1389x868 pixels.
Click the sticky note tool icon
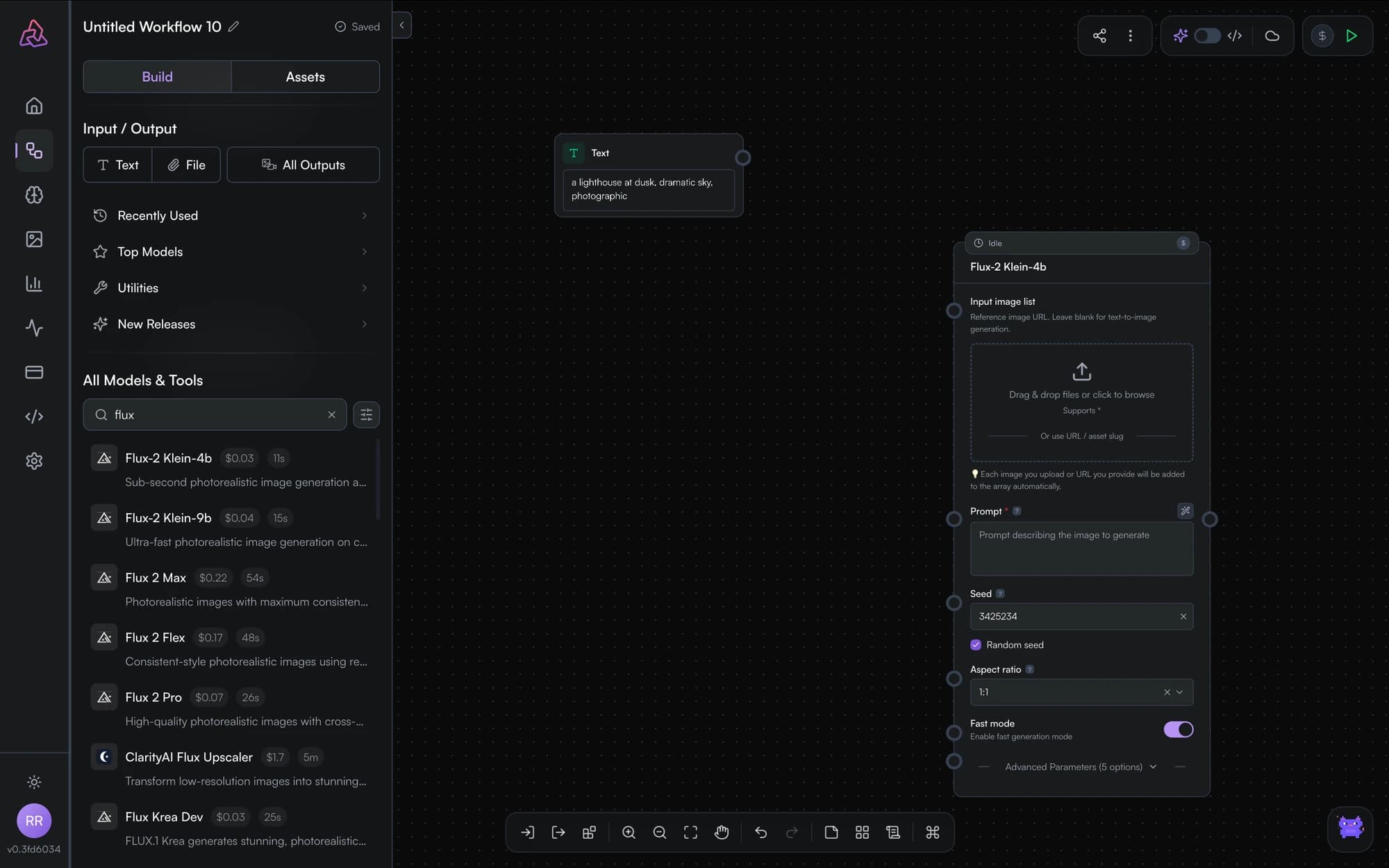831,832
